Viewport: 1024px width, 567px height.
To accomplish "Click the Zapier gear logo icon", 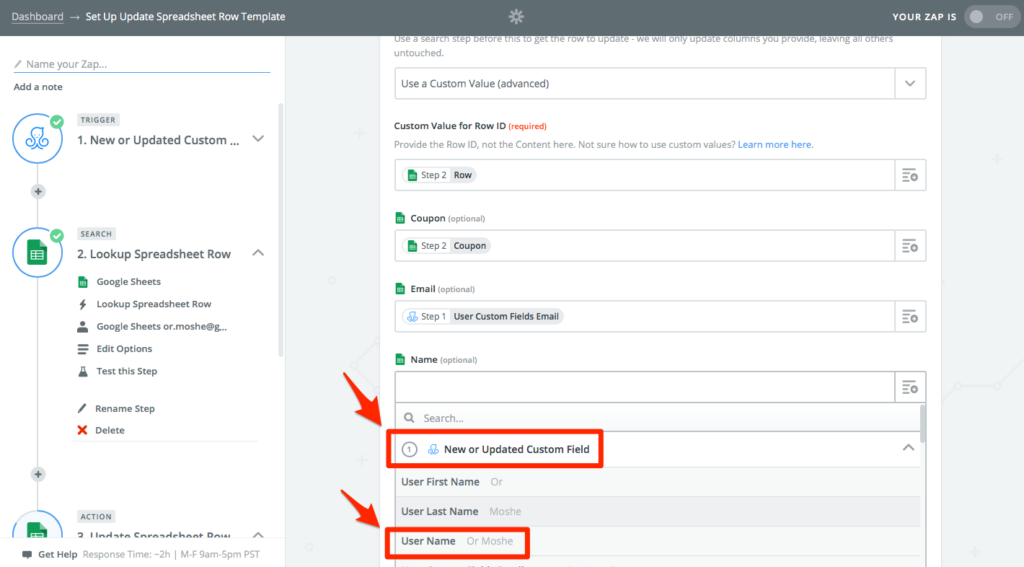I will point(516,16).
